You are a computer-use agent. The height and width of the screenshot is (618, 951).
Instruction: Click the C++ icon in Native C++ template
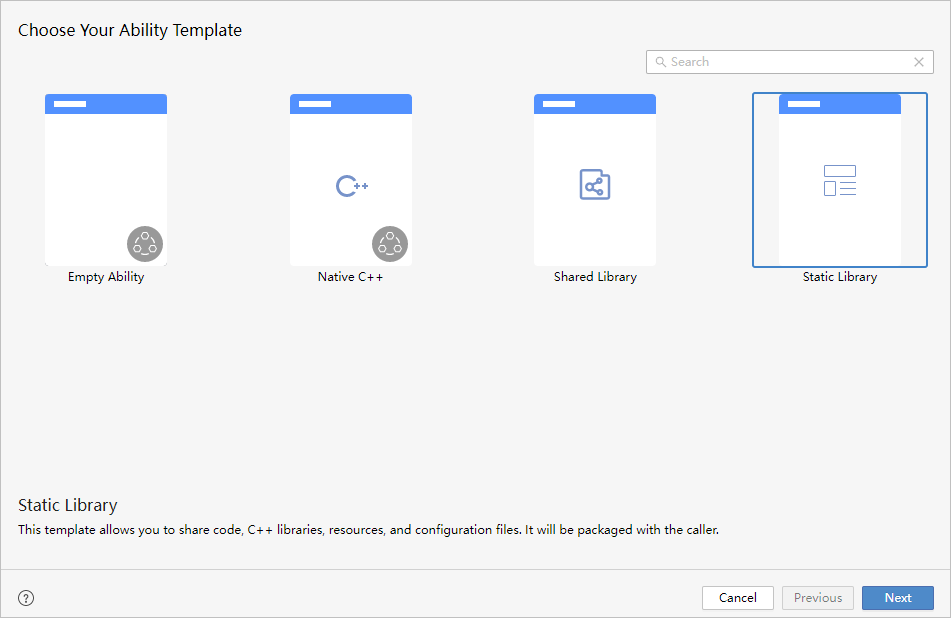pyautogui.click(x=351, y=186)
